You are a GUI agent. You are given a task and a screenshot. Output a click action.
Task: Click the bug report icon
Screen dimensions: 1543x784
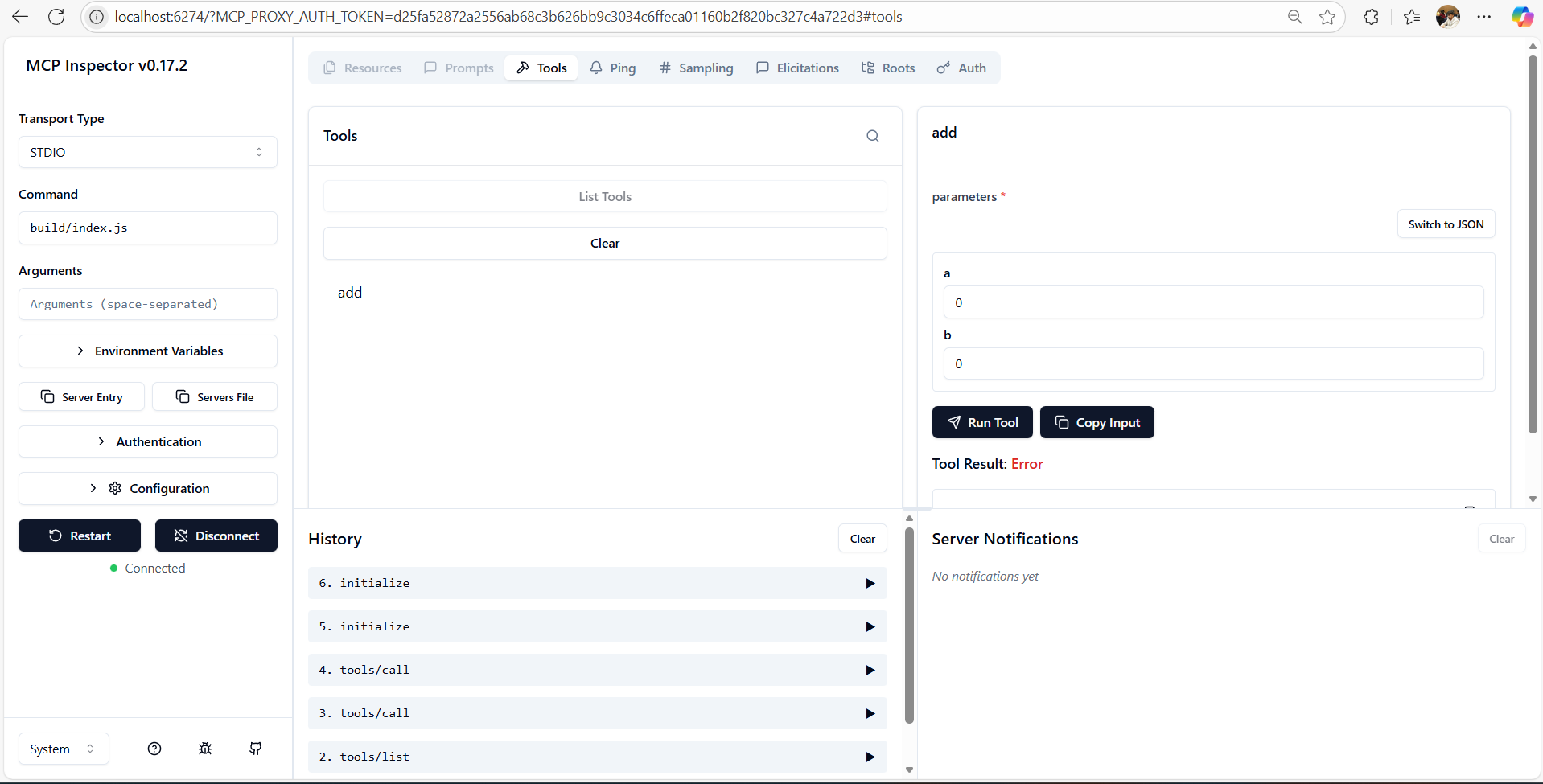205,748
